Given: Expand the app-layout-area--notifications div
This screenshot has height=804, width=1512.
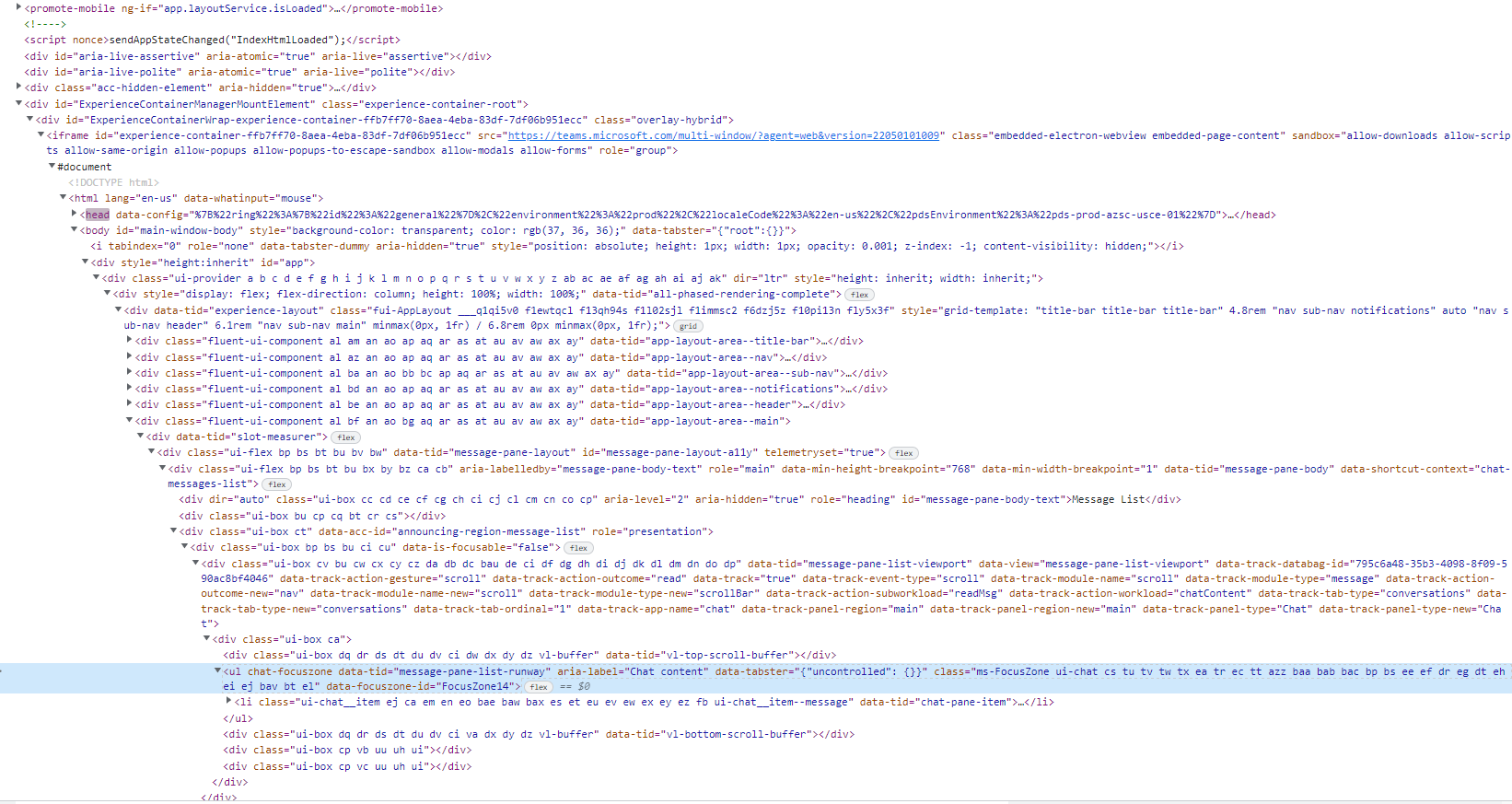Looking at the screenshot, I should pos(130,388).
